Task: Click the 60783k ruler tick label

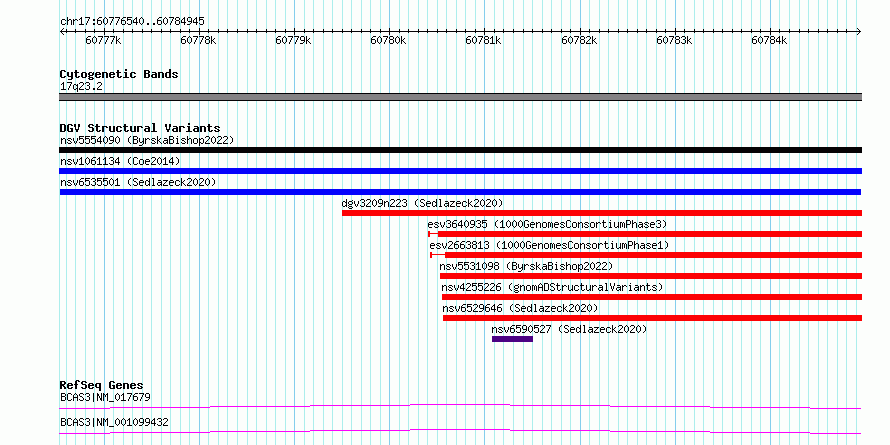Action: [675, 41]
